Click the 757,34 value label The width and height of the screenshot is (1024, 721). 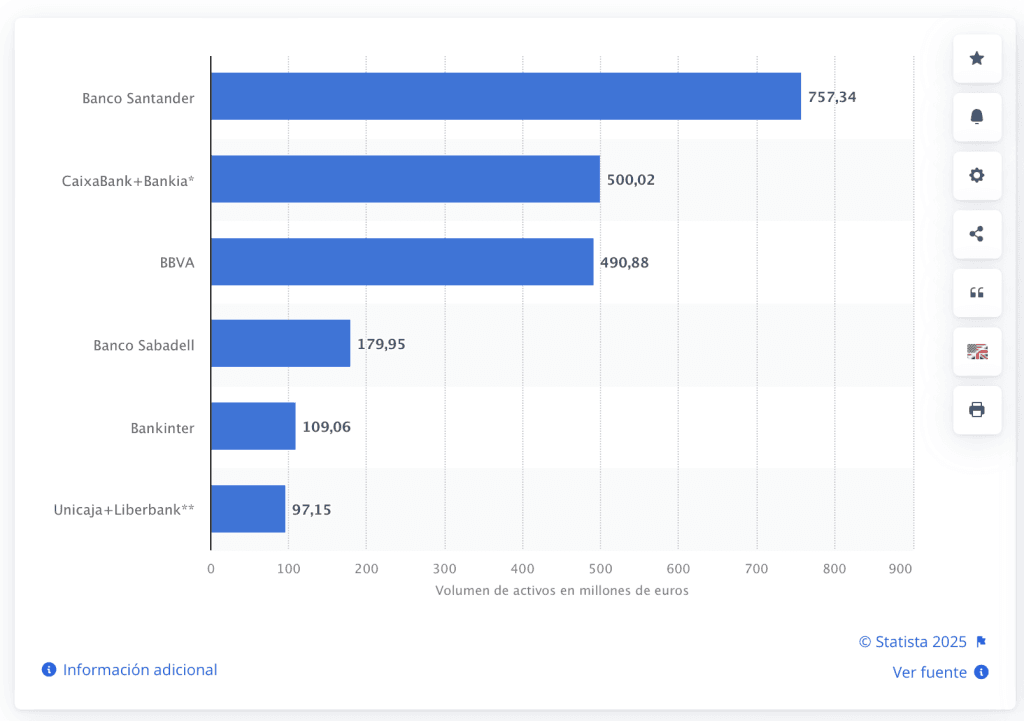pos(832,97)
